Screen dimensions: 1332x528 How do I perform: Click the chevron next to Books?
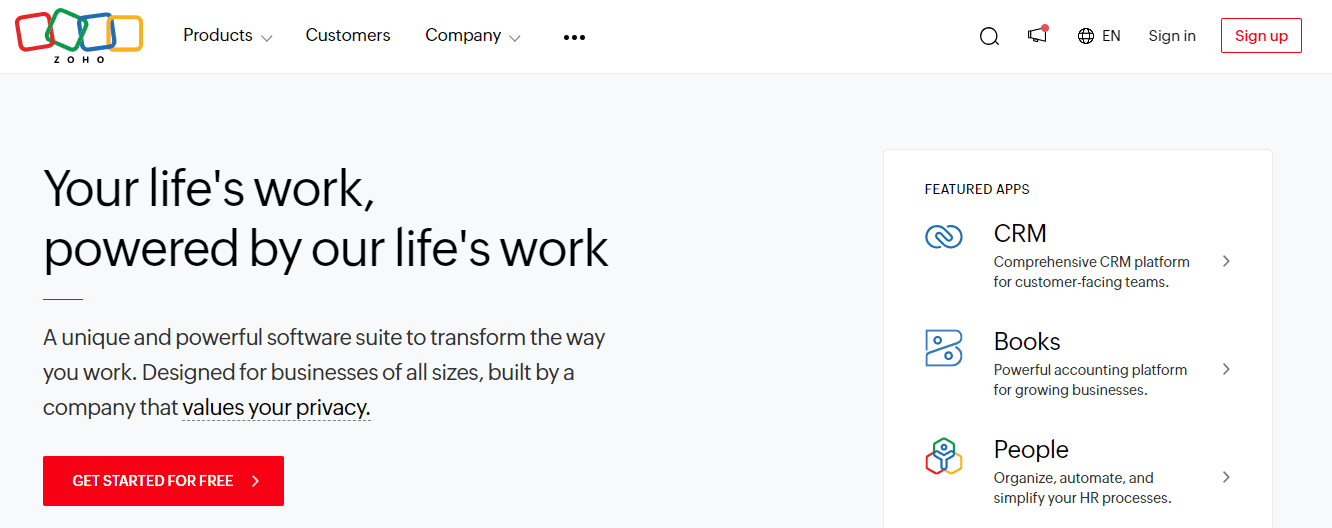[1226, 369]
